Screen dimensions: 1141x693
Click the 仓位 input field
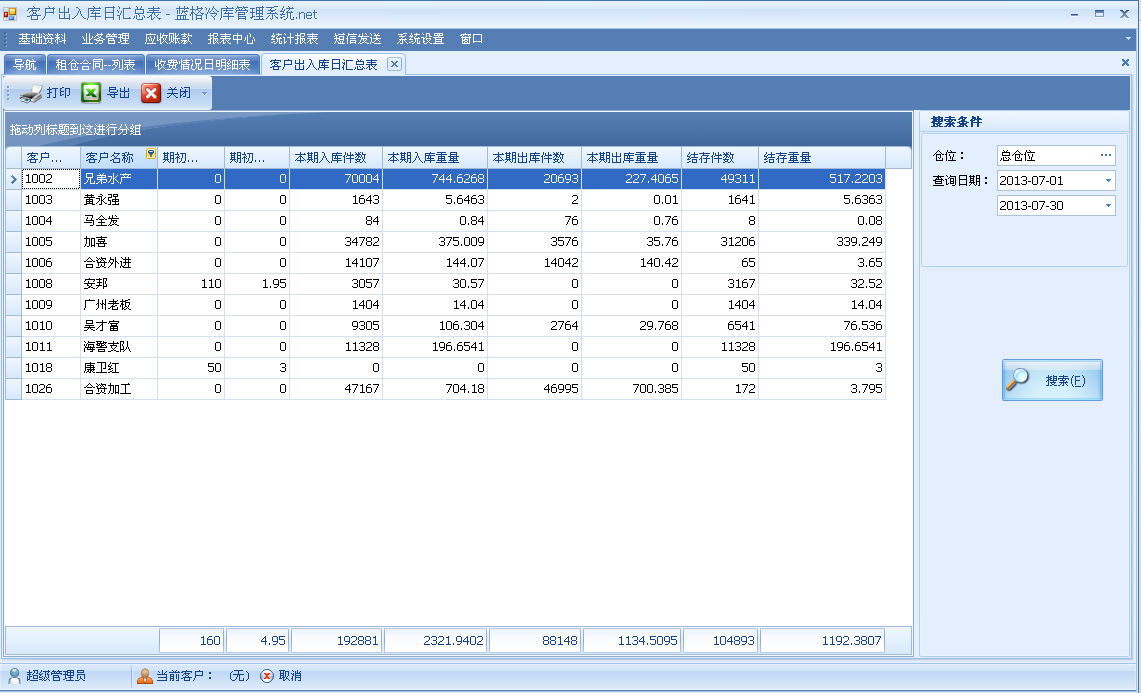(x=1045, y=156)
